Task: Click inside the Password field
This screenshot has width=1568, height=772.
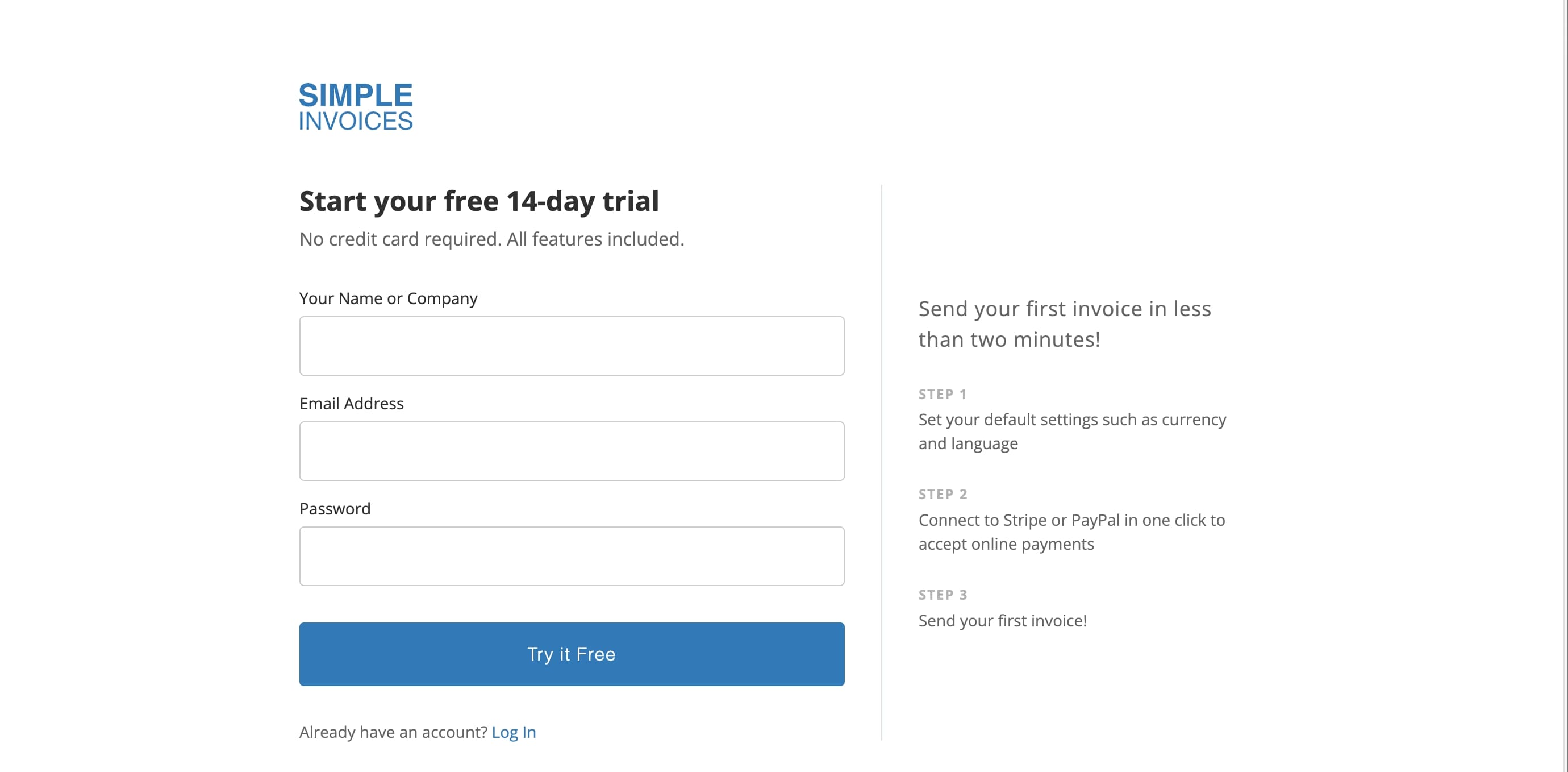Action: pos(571,556)
